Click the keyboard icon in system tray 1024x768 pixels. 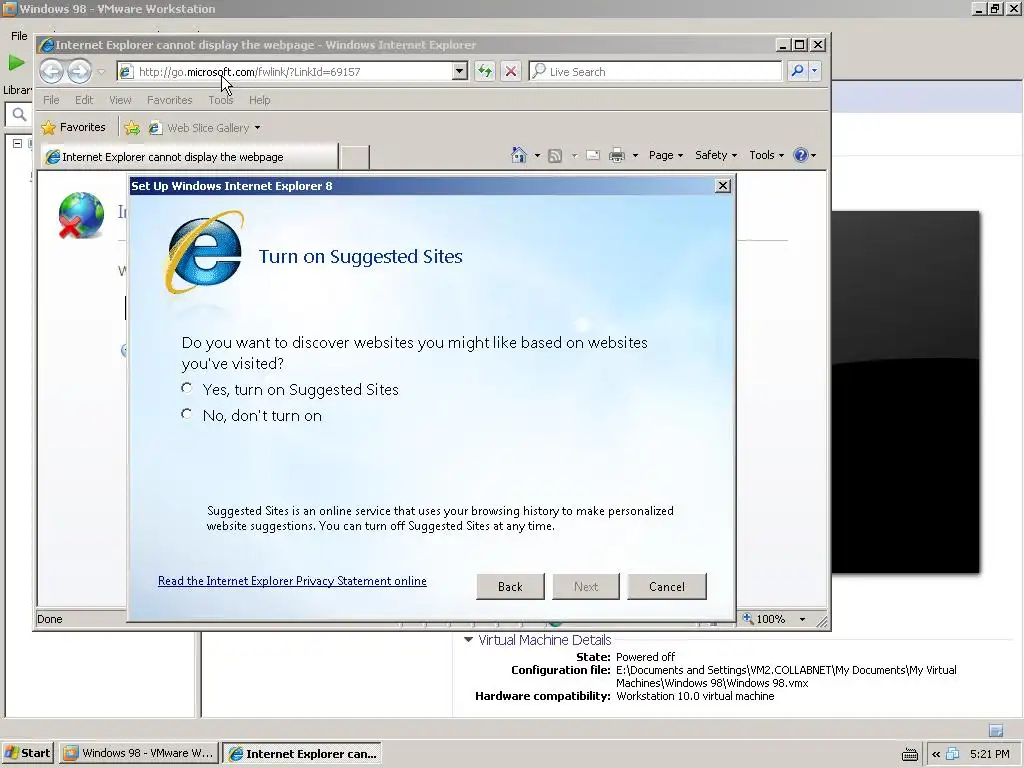(x=909, y=754)
